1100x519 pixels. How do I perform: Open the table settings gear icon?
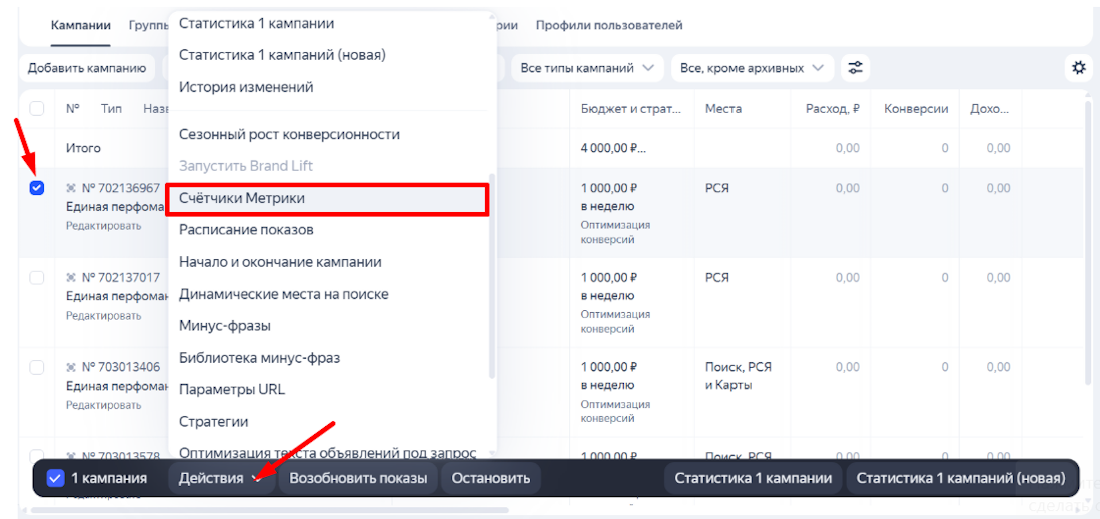pyautogui.click(x=1078, y=68)
